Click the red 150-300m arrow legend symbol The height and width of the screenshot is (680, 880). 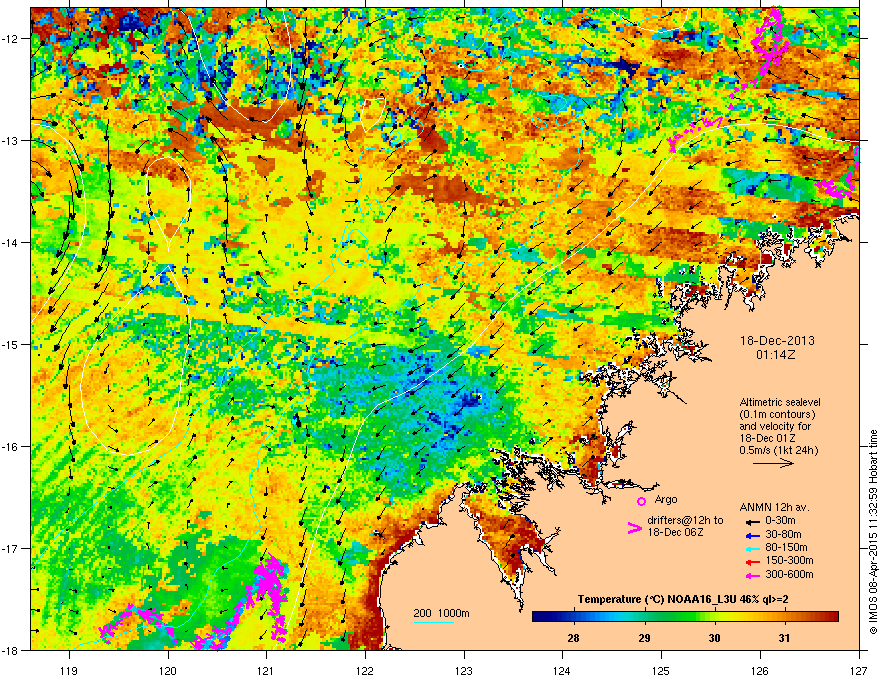tap(752, 560)
